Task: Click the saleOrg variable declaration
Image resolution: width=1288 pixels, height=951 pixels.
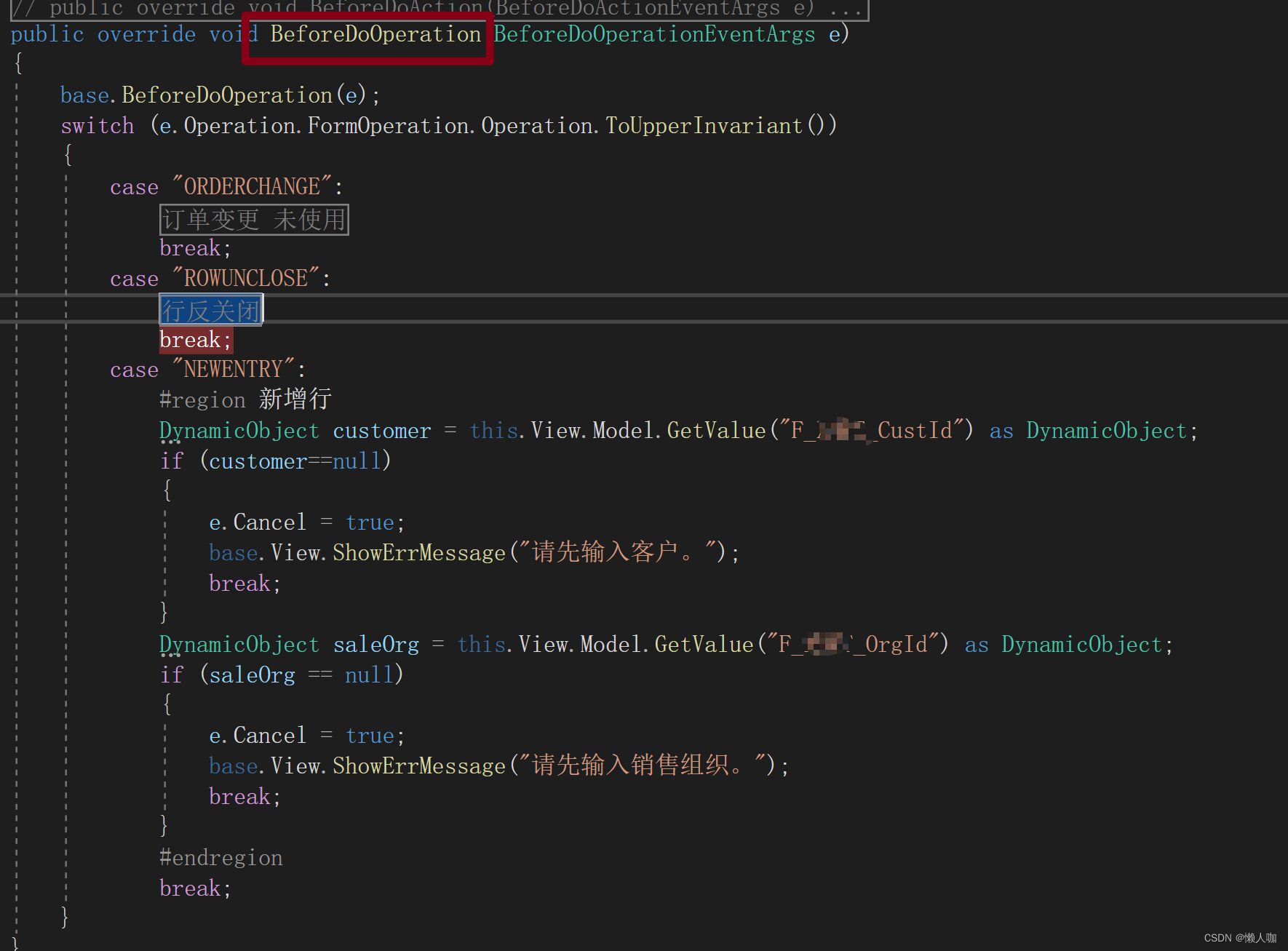Action: coord(376,645)
